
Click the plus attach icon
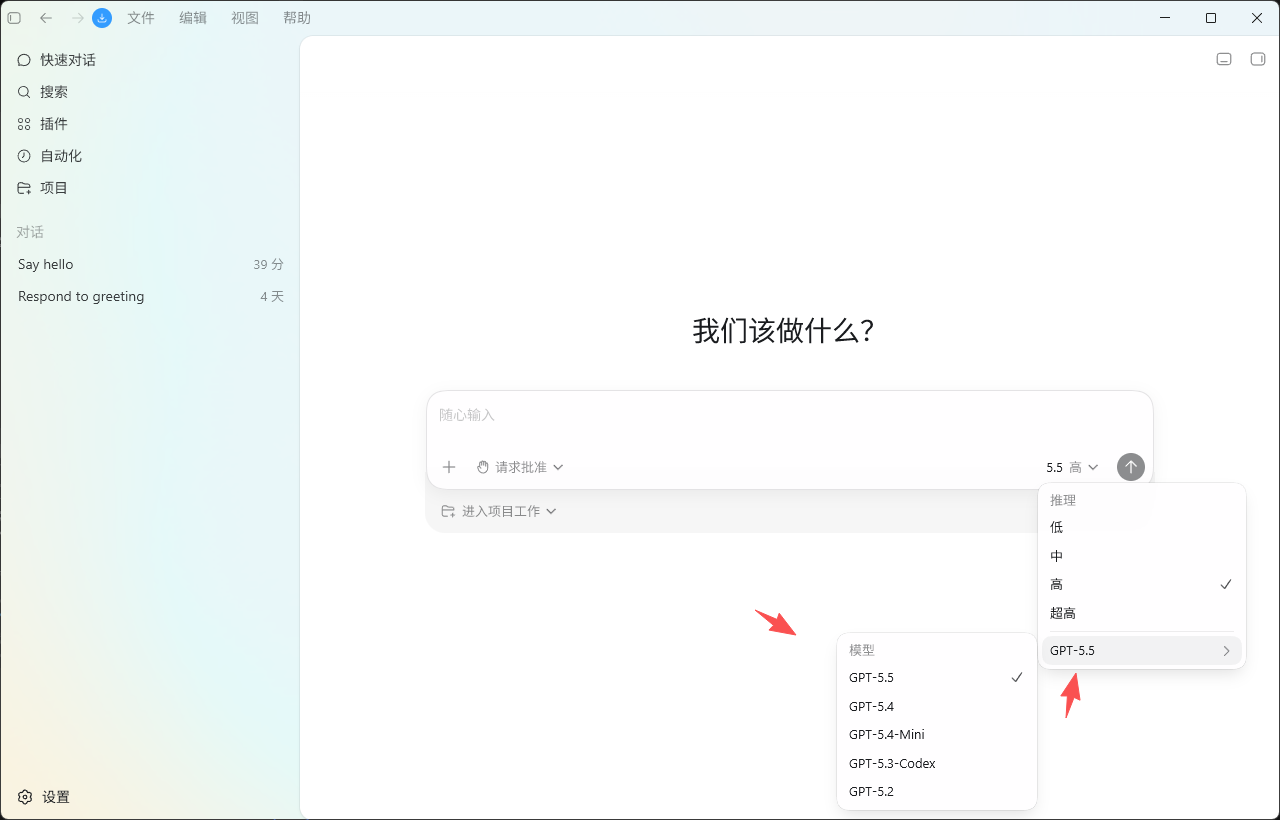(449, 467)
